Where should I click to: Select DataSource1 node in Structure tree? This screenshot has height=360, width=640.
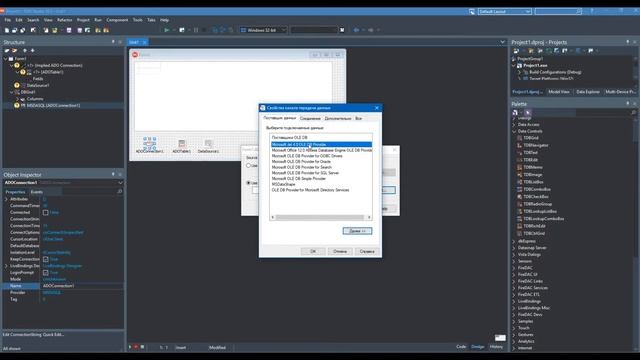click(38, 85)
